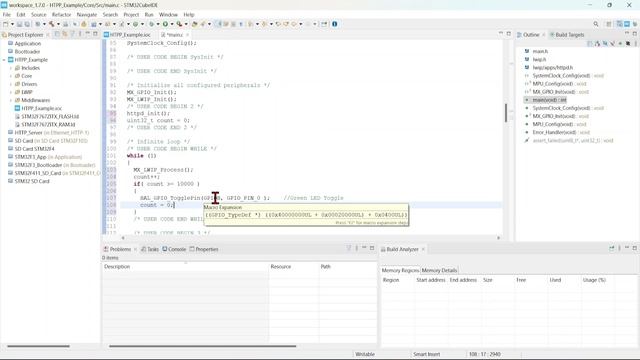Click the Start address column header
640x360 pixels.
coord(431,280)
